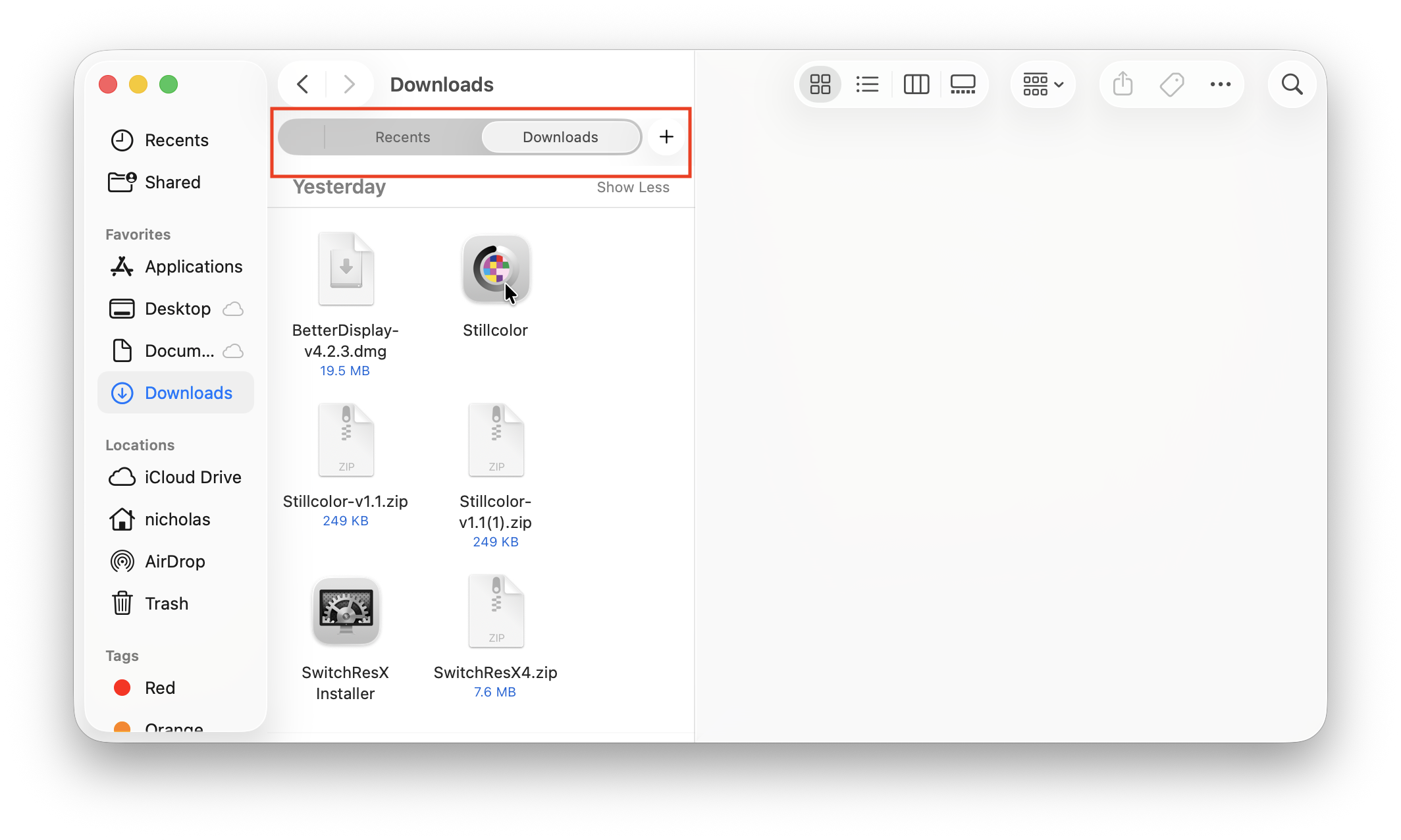Select the Downloads tab
This screenshot has width=1401, height=840.
pyautogui.click(x=561, y=137)
